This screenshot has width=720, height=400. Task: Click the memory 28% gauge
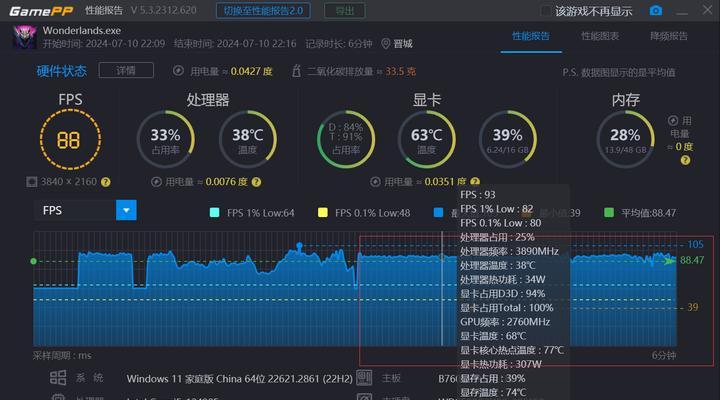click(x=625, y=139)
